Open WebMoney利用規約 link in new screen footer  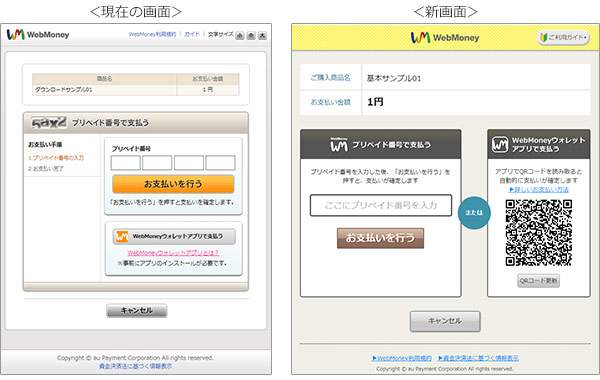(x=402, y=358)
